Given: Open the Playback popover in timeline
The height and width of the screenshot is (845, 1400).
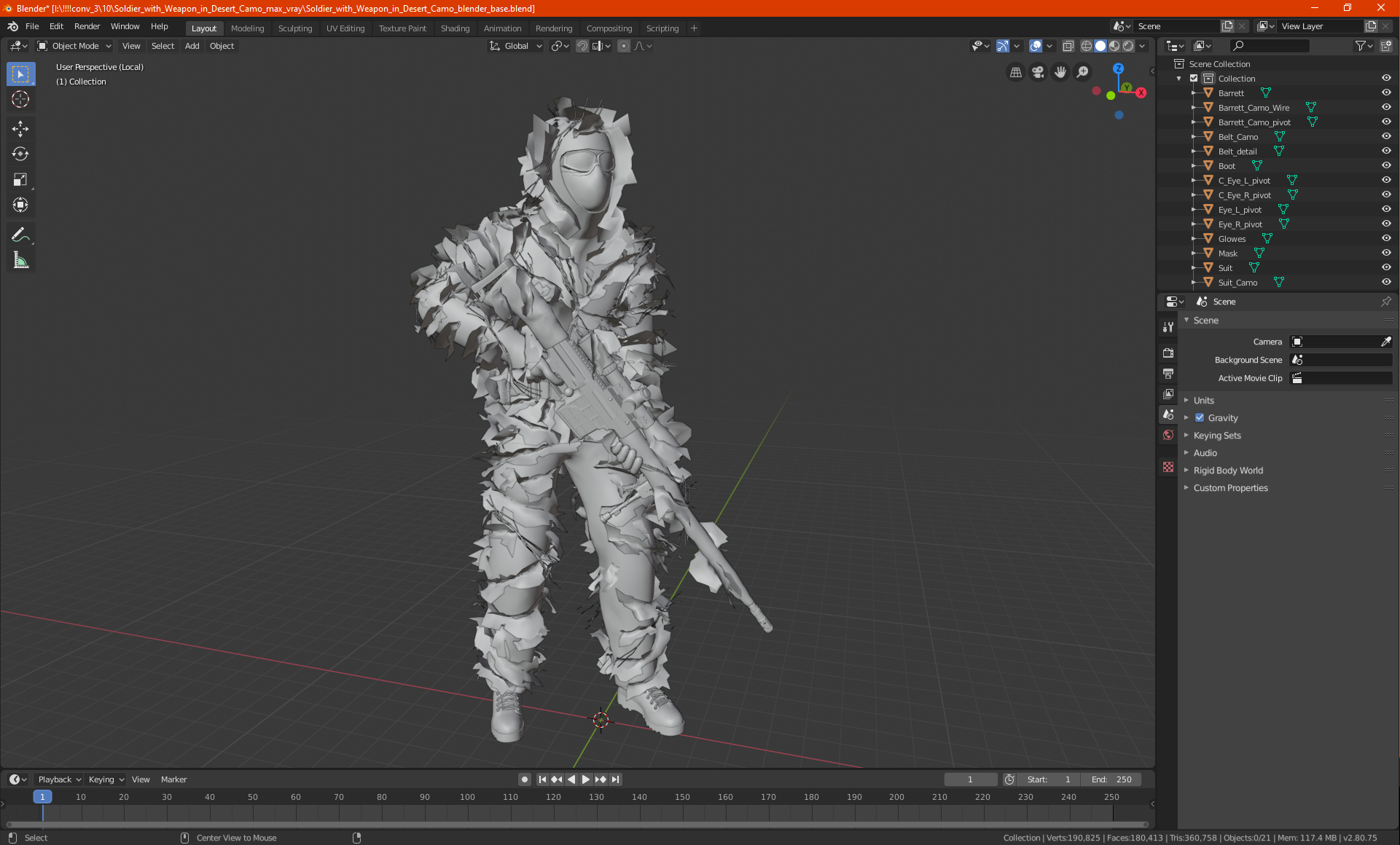Looking at the screenshot, I should click(x=59, y=779).
